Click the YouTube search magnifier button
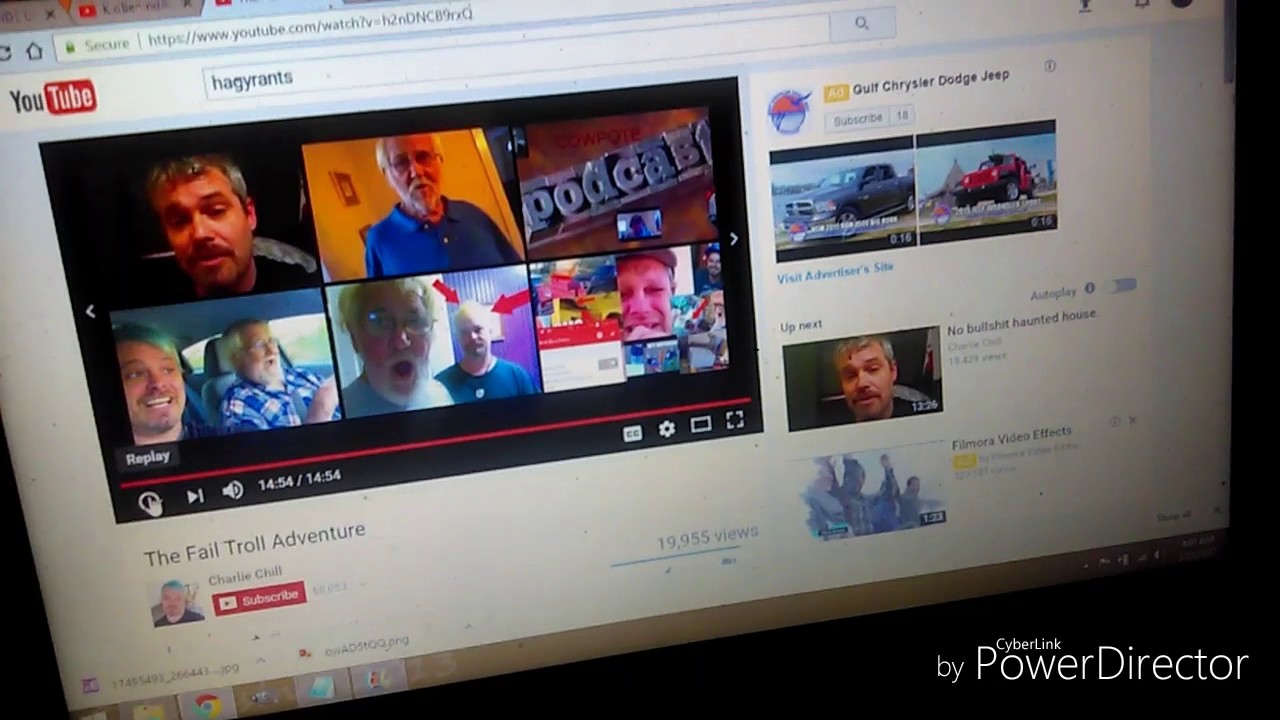 [x=862, y=24]
